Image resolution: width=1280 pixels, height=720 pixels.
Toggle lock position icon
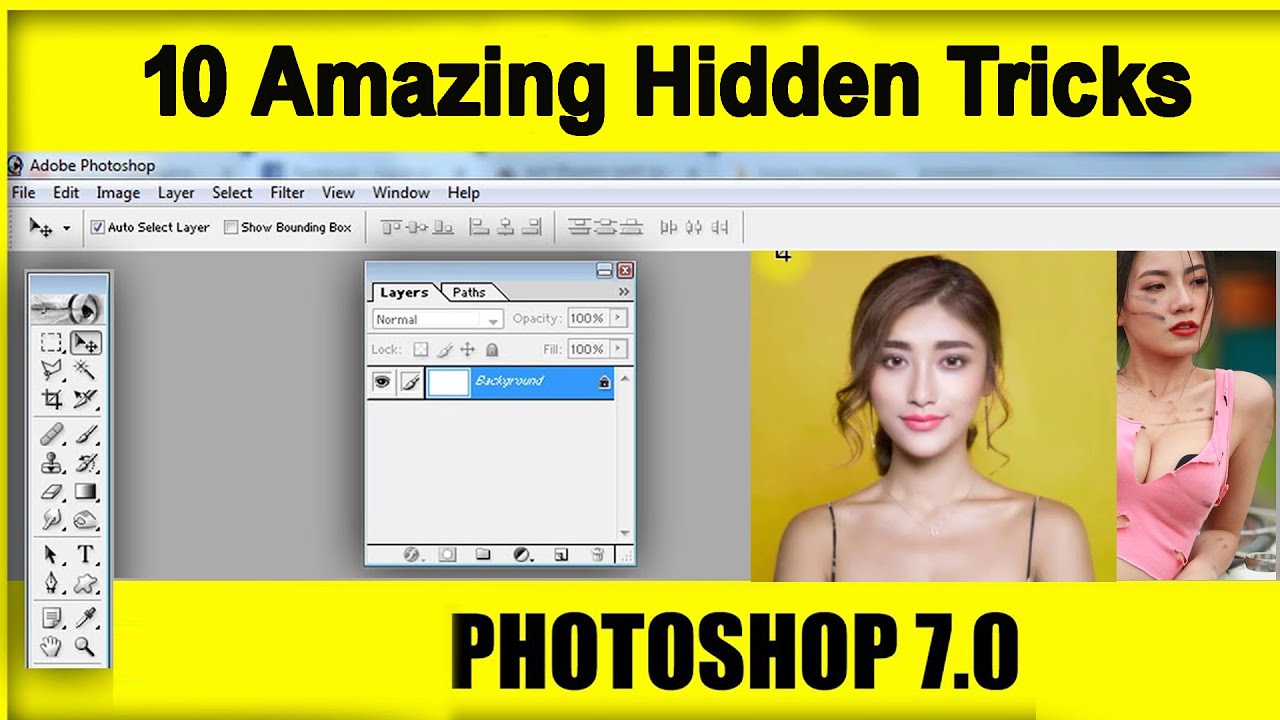point(467,350)
